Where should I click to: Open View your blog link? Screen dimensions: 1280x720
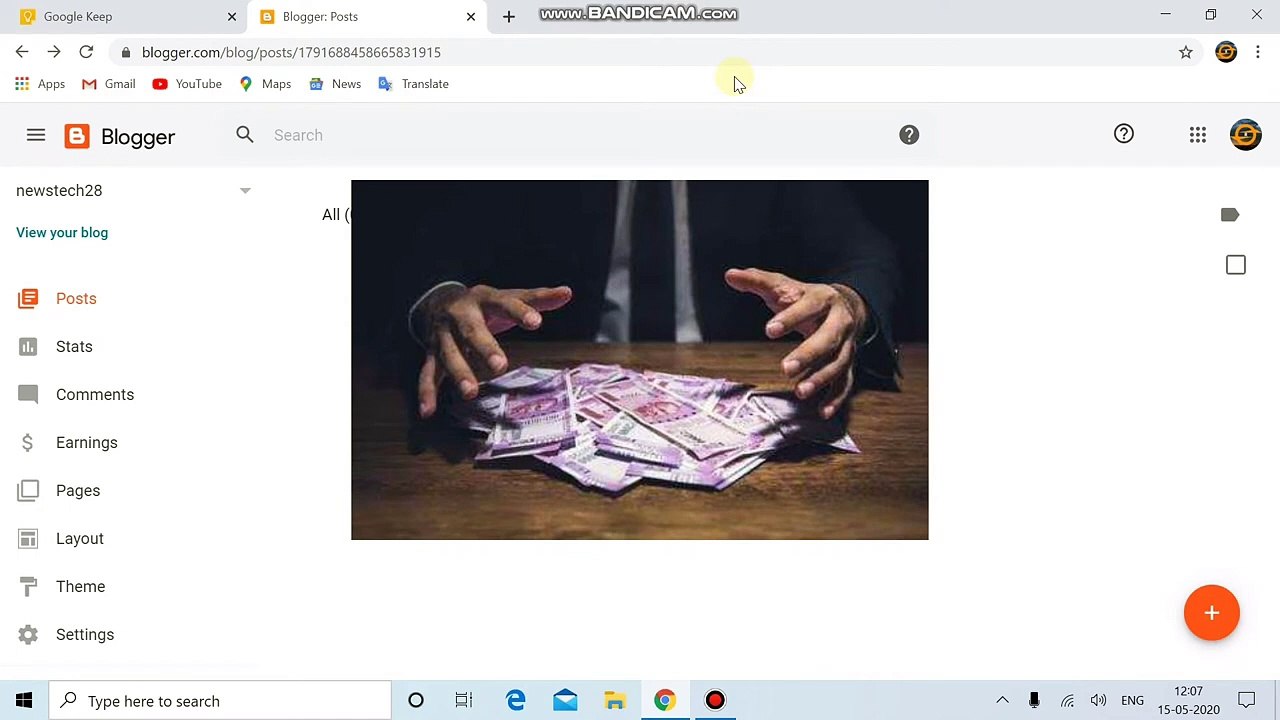pyautogui.click(x=62, y=233)
